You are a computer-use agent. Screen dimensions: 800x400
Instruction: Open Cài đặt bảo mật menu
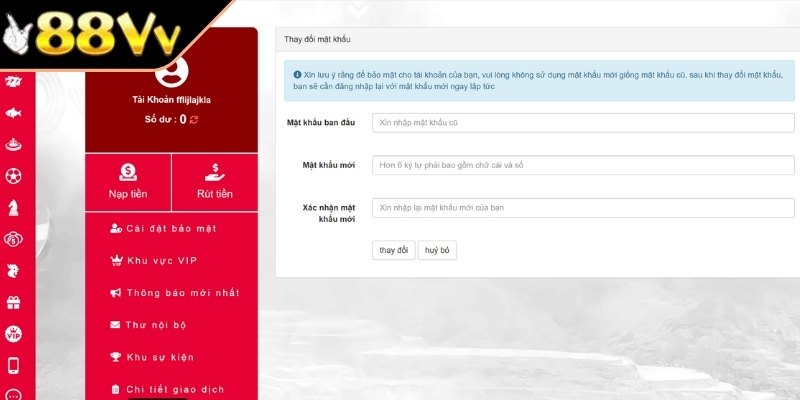pyautogui.click(x=164, y=229)
